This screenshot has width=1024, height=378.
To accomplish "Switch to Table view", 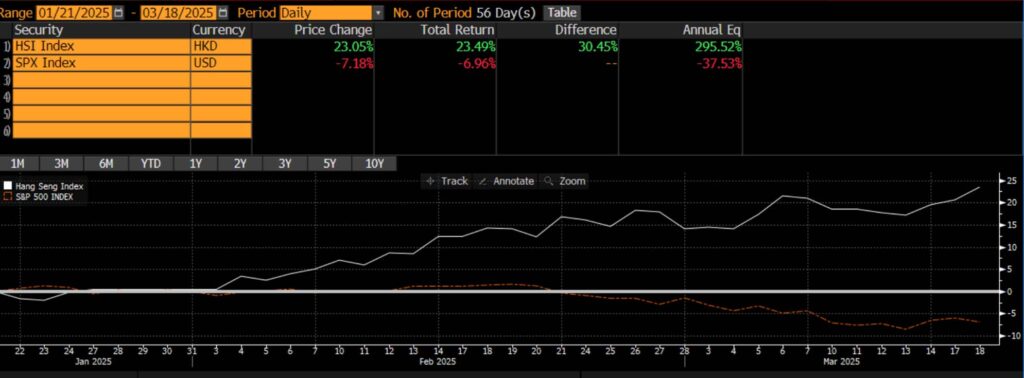I will click(x=561, y=12).
